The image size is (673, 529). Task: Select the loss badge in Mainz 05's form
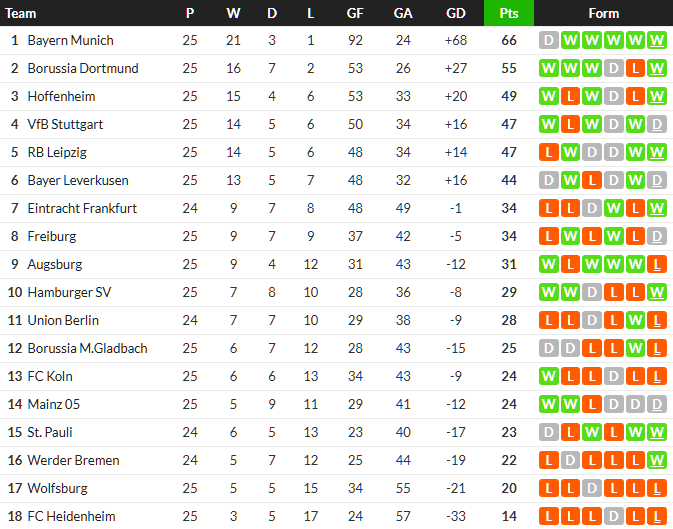[591, 405]
